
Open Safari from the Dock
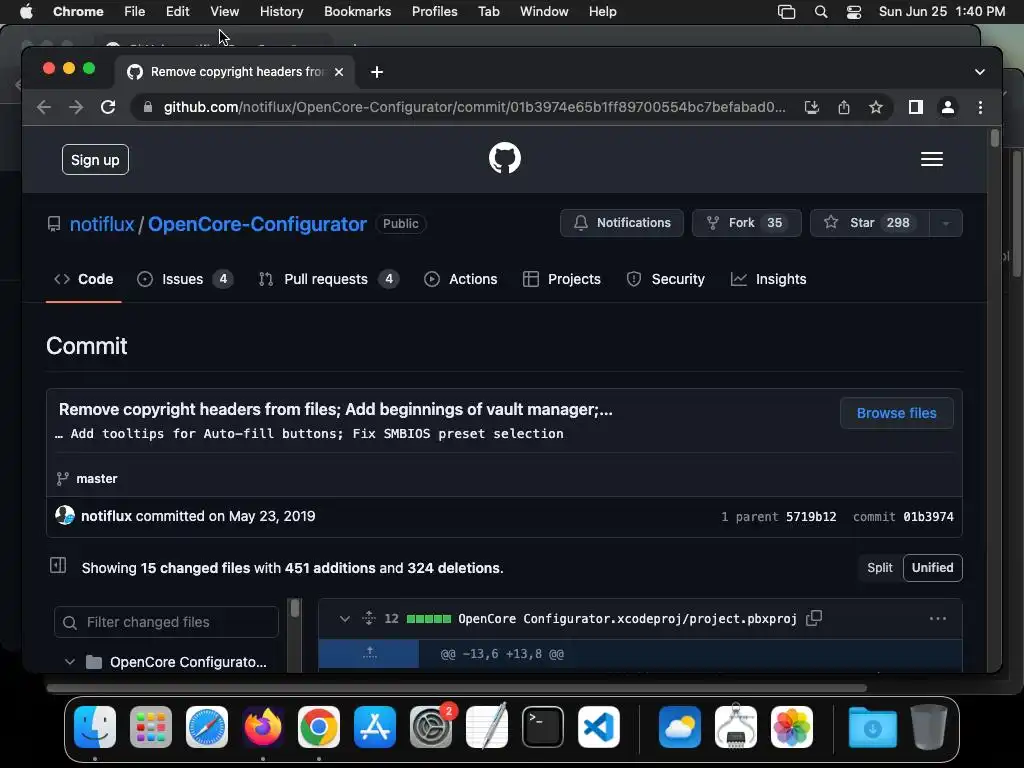click(207, 727)
